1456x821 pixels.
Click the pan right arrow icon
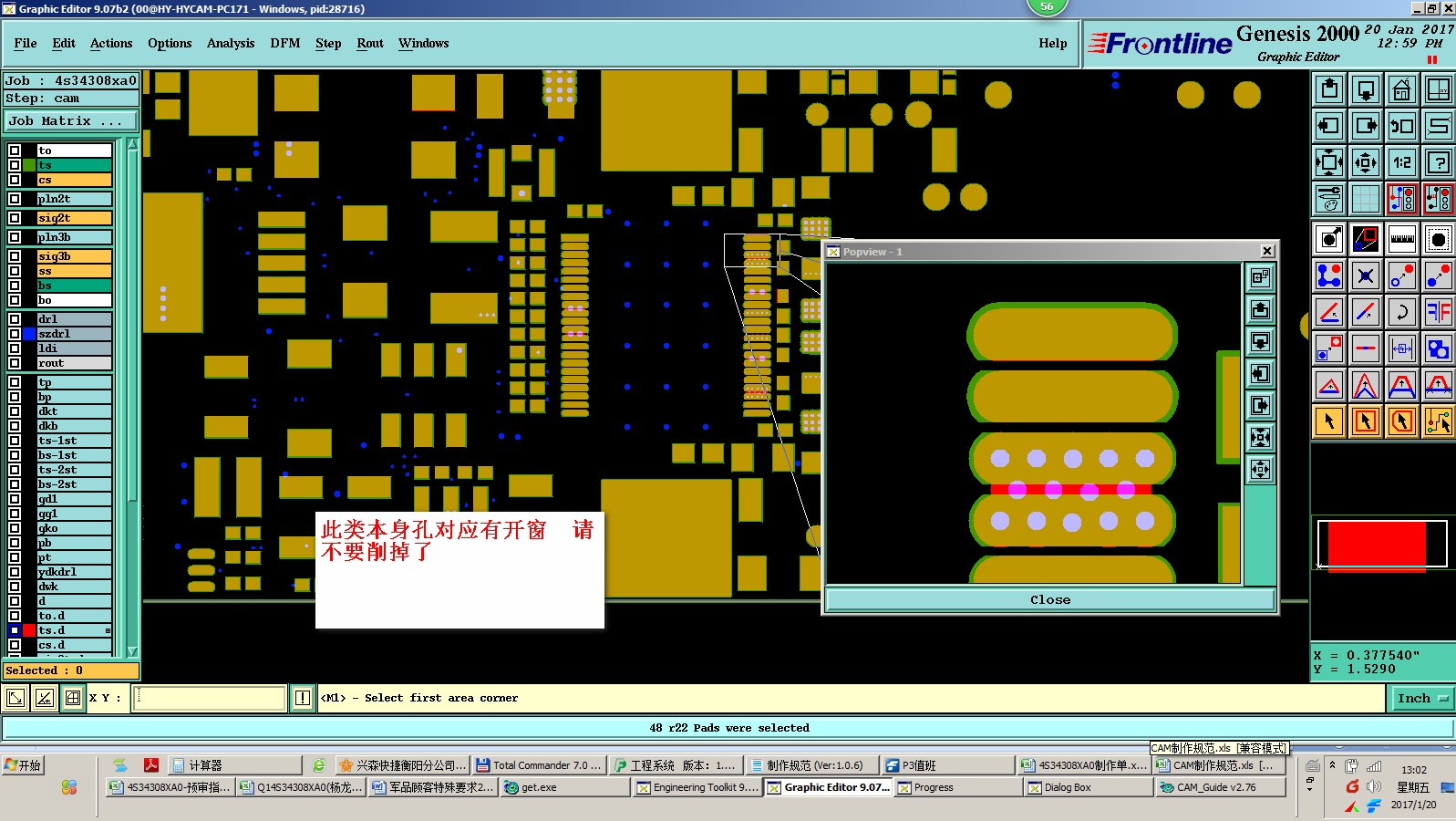pyautogui.click(x=1366, y=126)
